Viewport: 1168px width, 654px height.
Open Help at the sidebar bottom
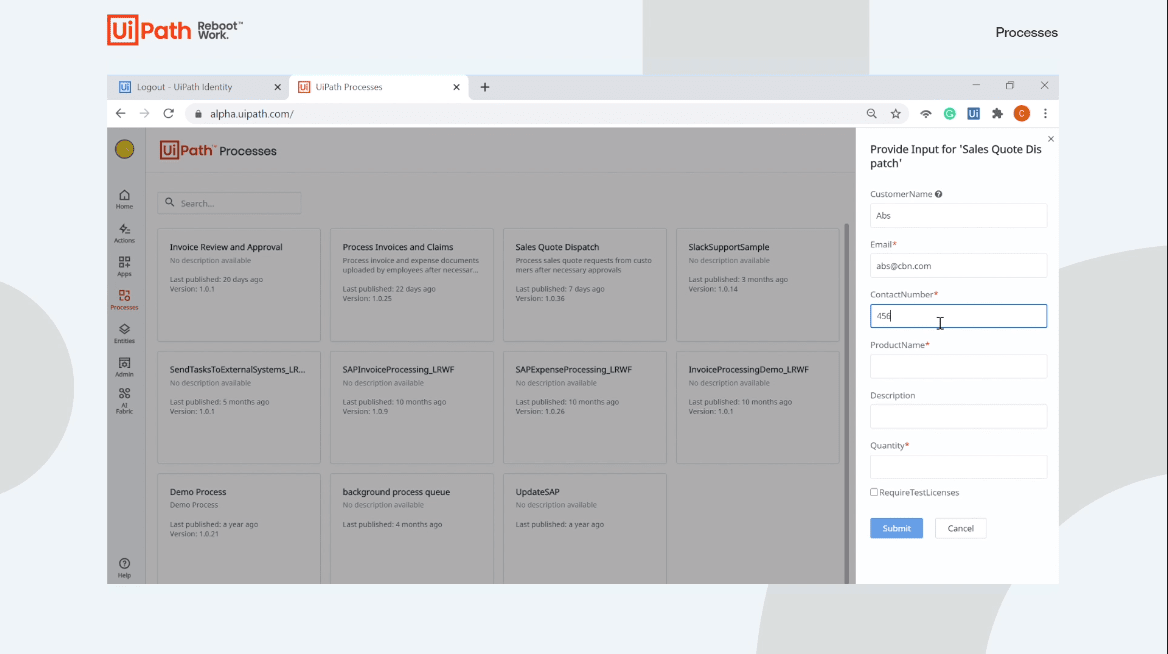point(124,567)
